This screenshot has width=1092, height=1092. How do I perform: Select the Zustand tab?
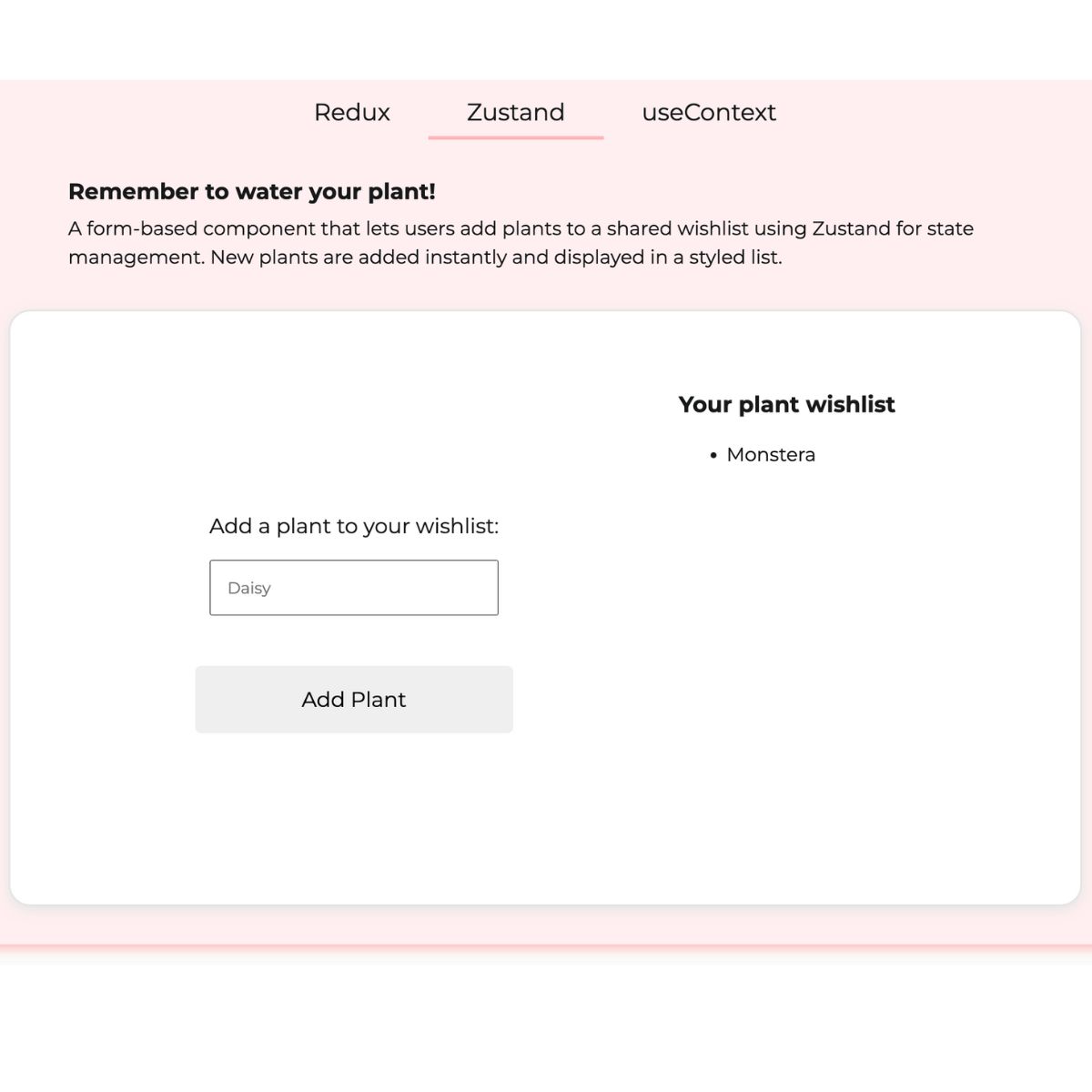[x=515, y=113]
